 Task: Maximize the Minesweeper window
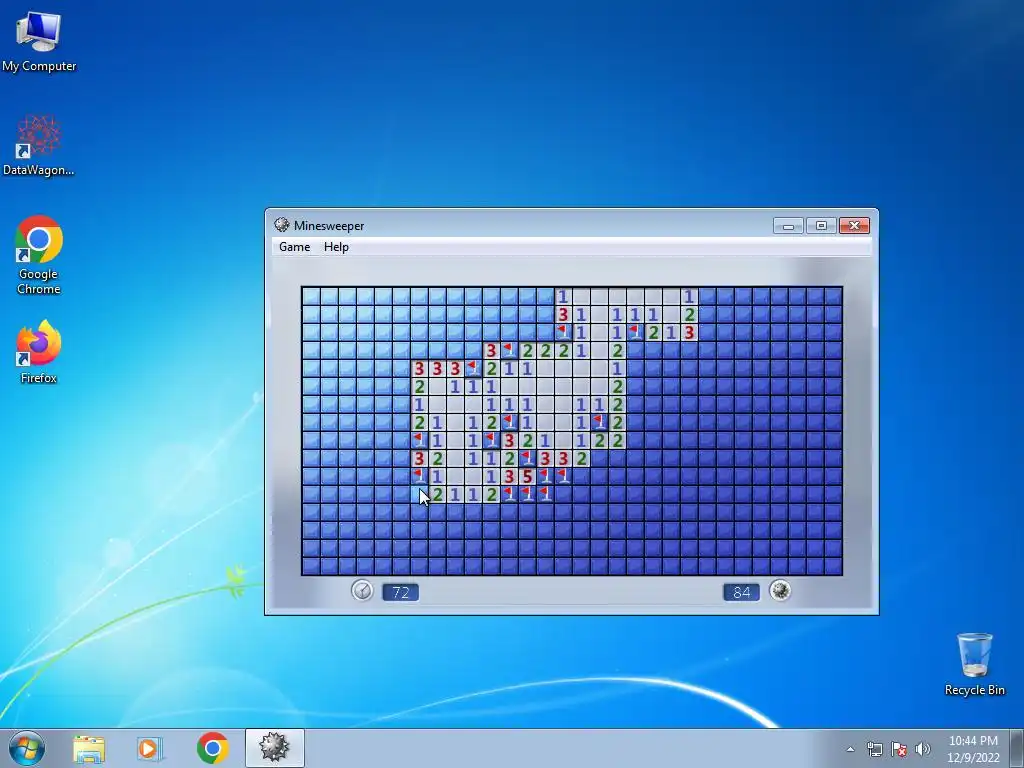click(821, 225)
